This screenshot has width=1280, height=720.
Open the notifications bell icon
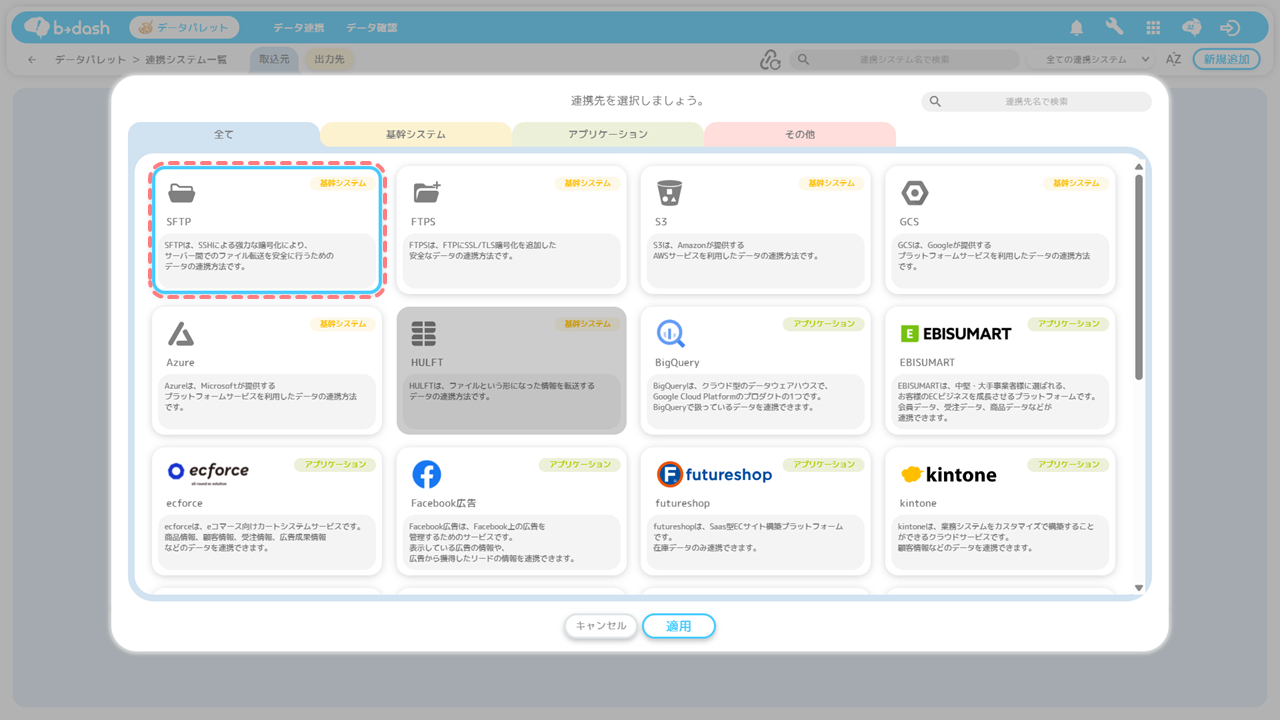(1077, 28)
